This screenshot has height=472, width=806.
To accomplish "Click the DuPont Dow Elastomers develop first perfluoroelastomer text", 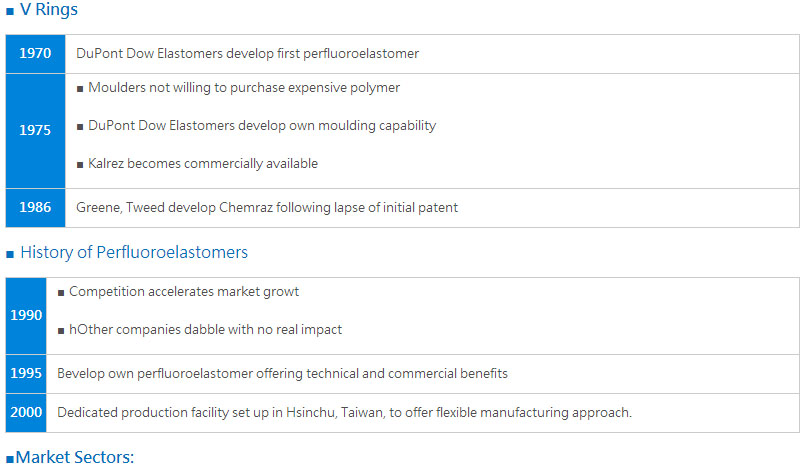I will (x=247, y=53).
